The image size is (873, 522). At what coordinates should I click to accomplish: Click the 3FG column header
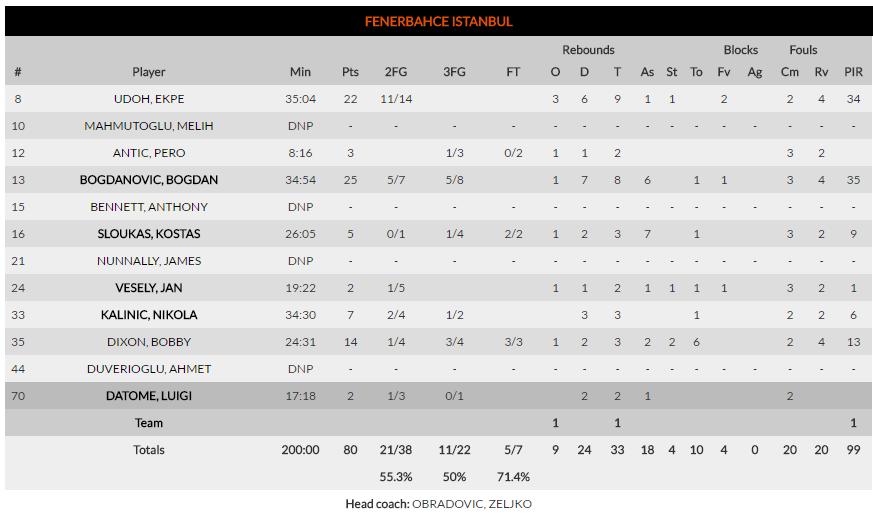pos(454,72)
